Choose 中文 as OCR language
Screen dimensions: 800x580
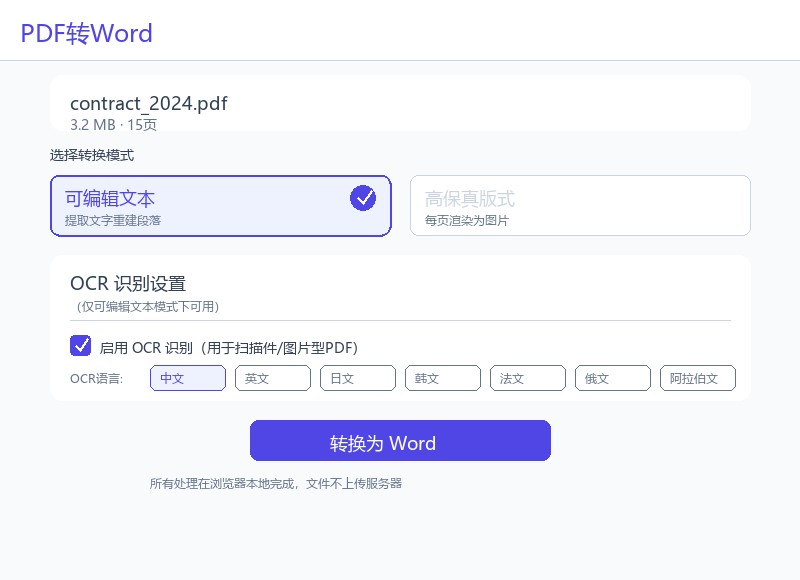pyautogui.click(x=188, y=379)
